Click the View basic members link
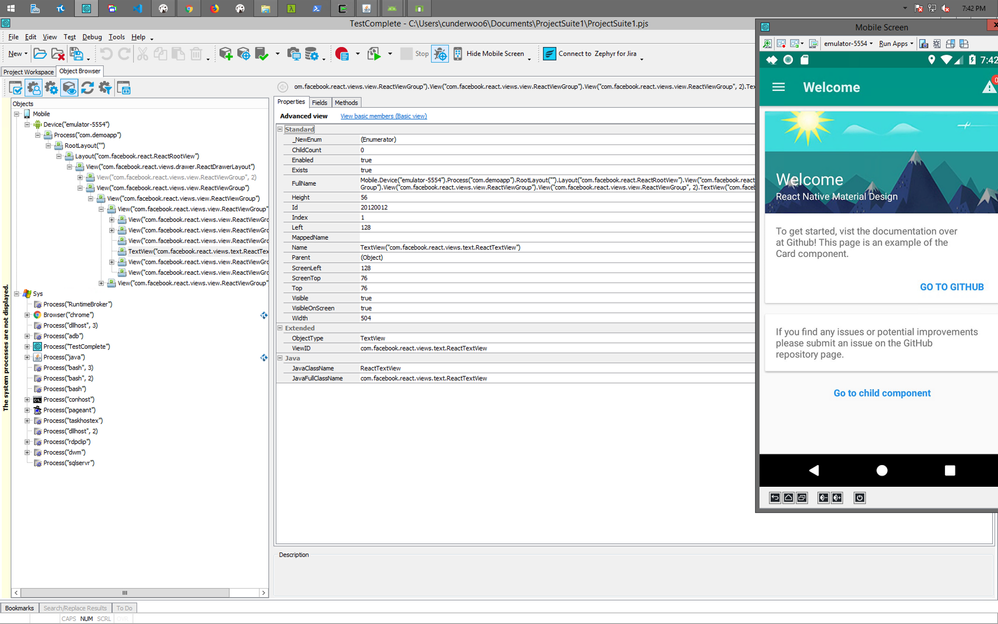 384,117
